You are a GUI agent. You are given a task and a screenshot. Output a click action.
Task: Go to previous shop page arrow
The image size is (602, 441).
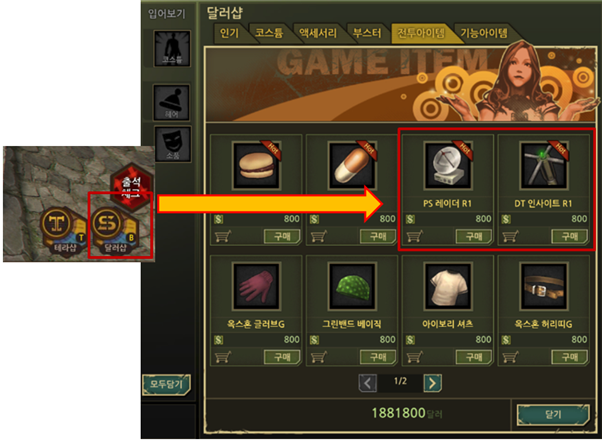click(x=367, y=383)
